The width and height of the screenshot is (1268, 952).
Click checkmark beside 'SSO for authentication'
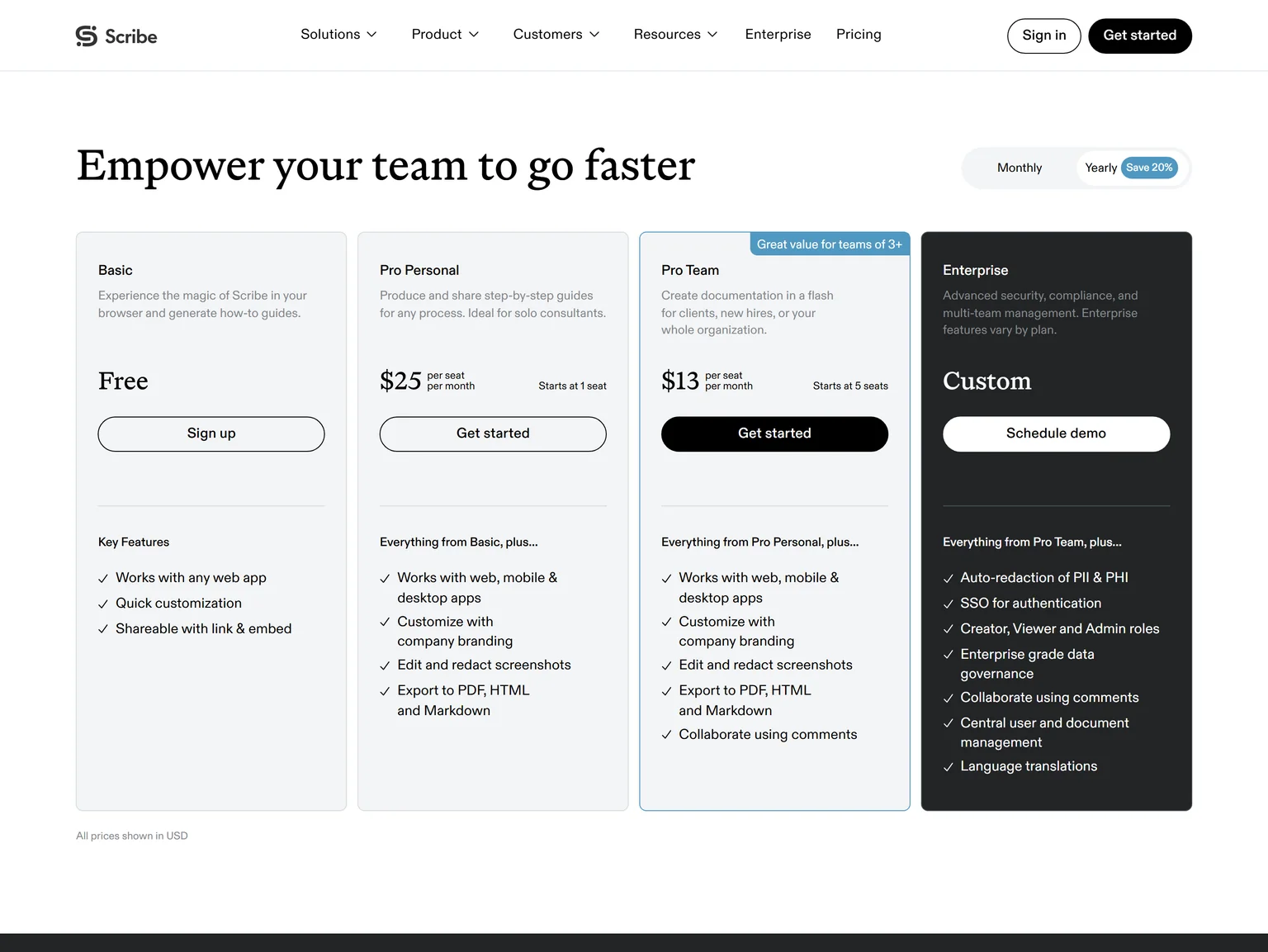pyautogui.click(x=948, y=604)
